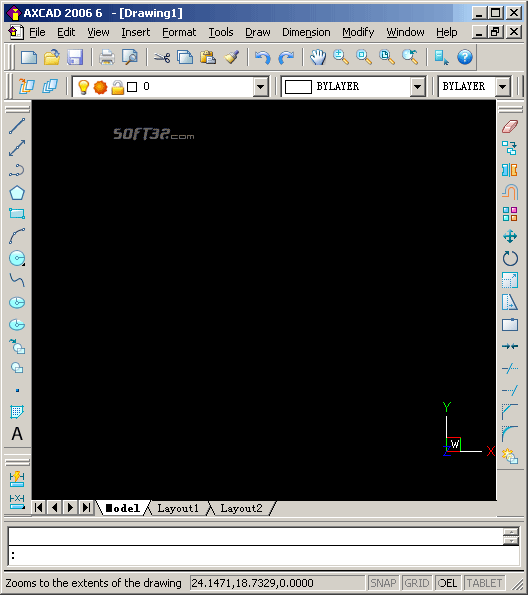528x595 pixels.
Task: Click the BYLAYER color preview box
Action: click(298, 87)
